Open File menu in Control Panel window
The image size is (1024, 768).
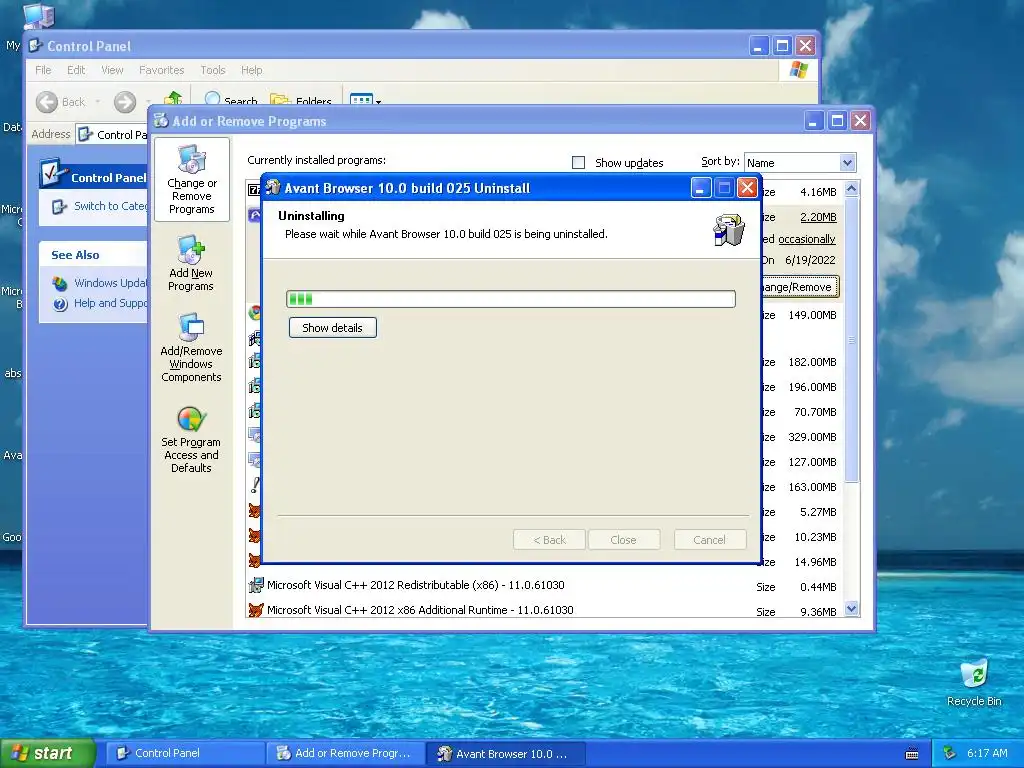tap(43, 70)
